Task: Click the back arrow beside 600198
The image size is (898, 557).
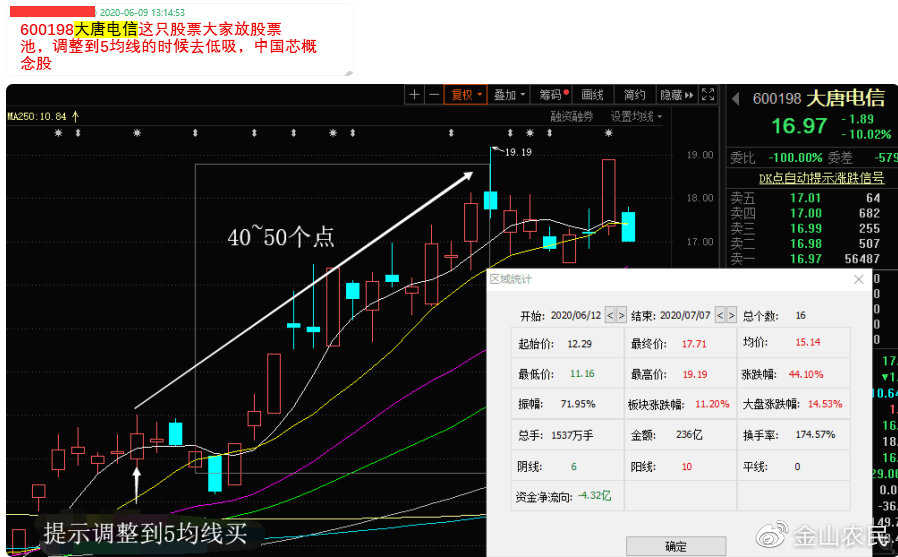Action: coord(736,99)
